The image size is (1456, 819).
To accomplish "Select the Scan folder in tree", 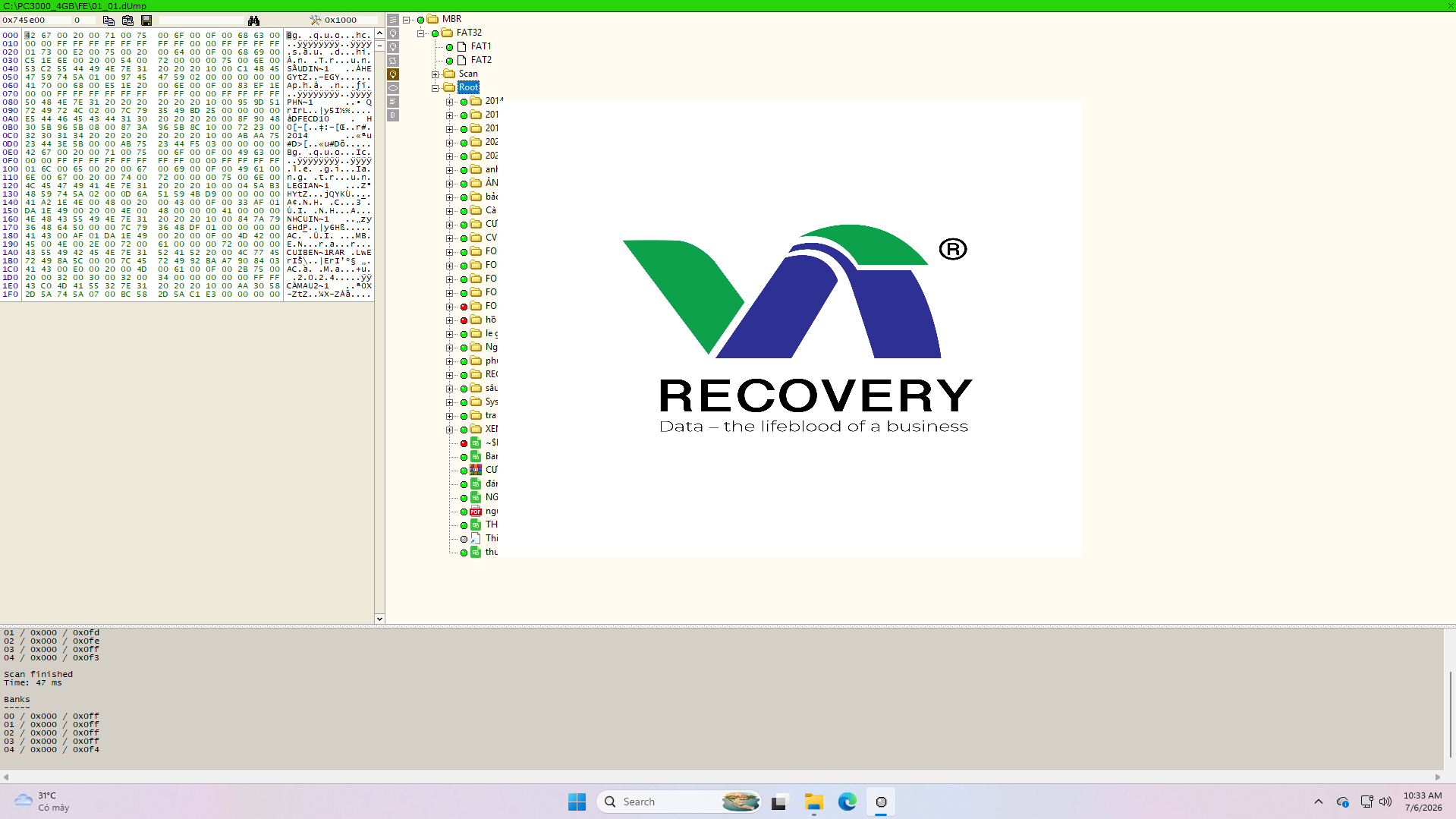I will pyautogui.click(x=468, y=74).
